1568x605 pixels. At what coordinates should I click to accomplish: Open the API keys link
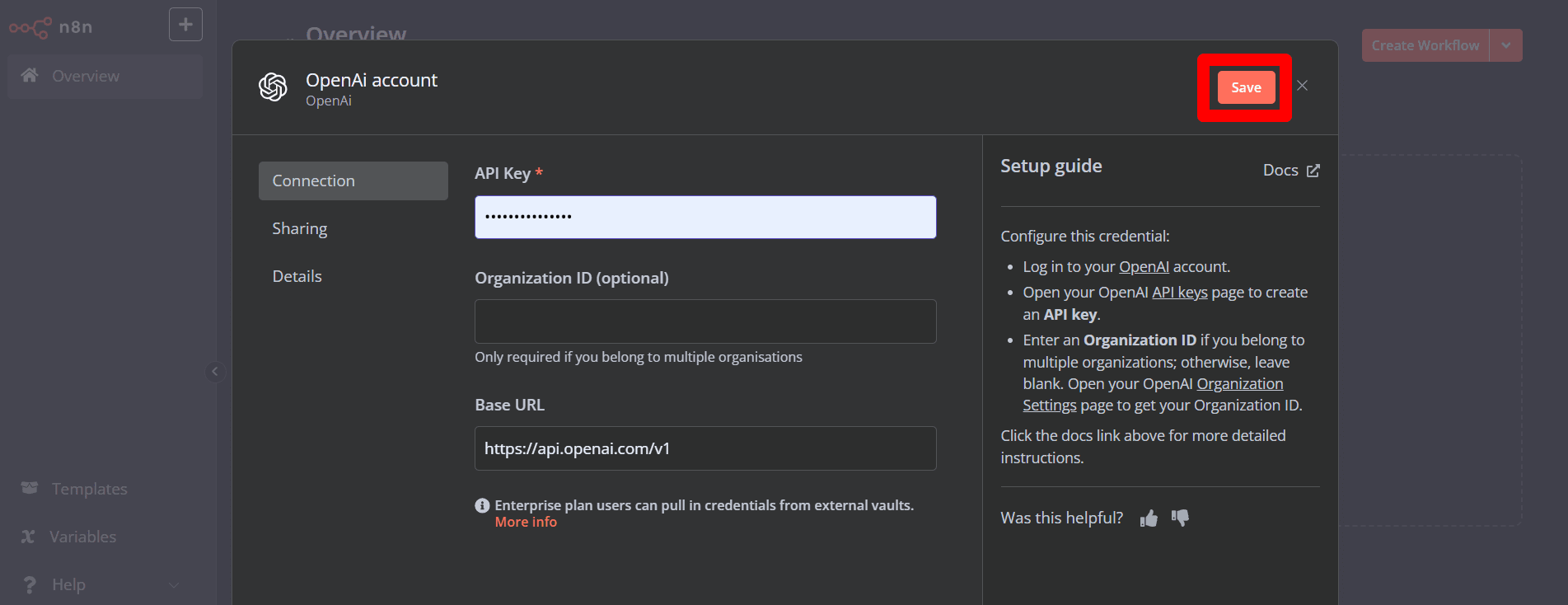[x=1179, y=293]
